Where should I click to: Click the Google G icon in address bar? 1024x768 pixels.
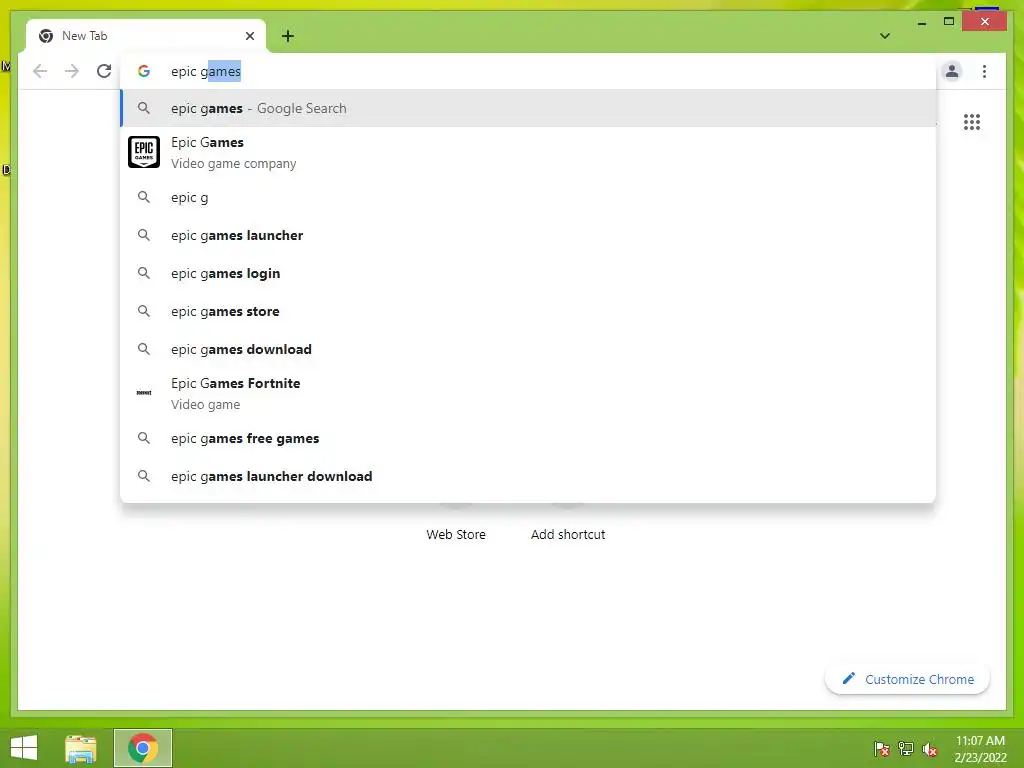click(144, 71)
